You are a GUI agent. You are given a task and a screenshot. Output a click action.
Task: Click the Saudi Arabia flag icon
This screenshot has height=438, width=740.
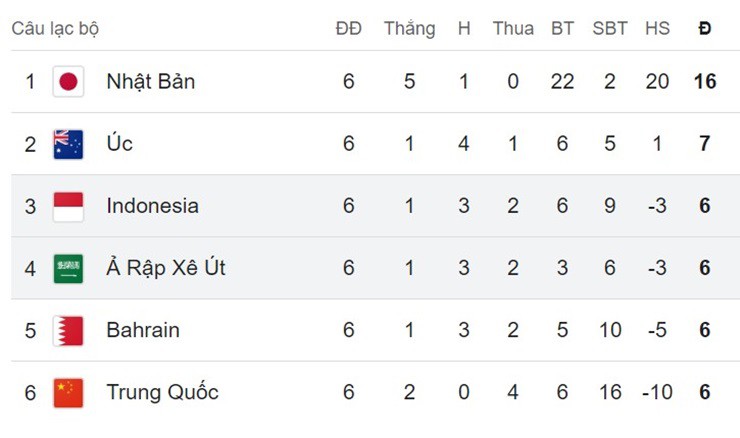(x=68, y=268)
